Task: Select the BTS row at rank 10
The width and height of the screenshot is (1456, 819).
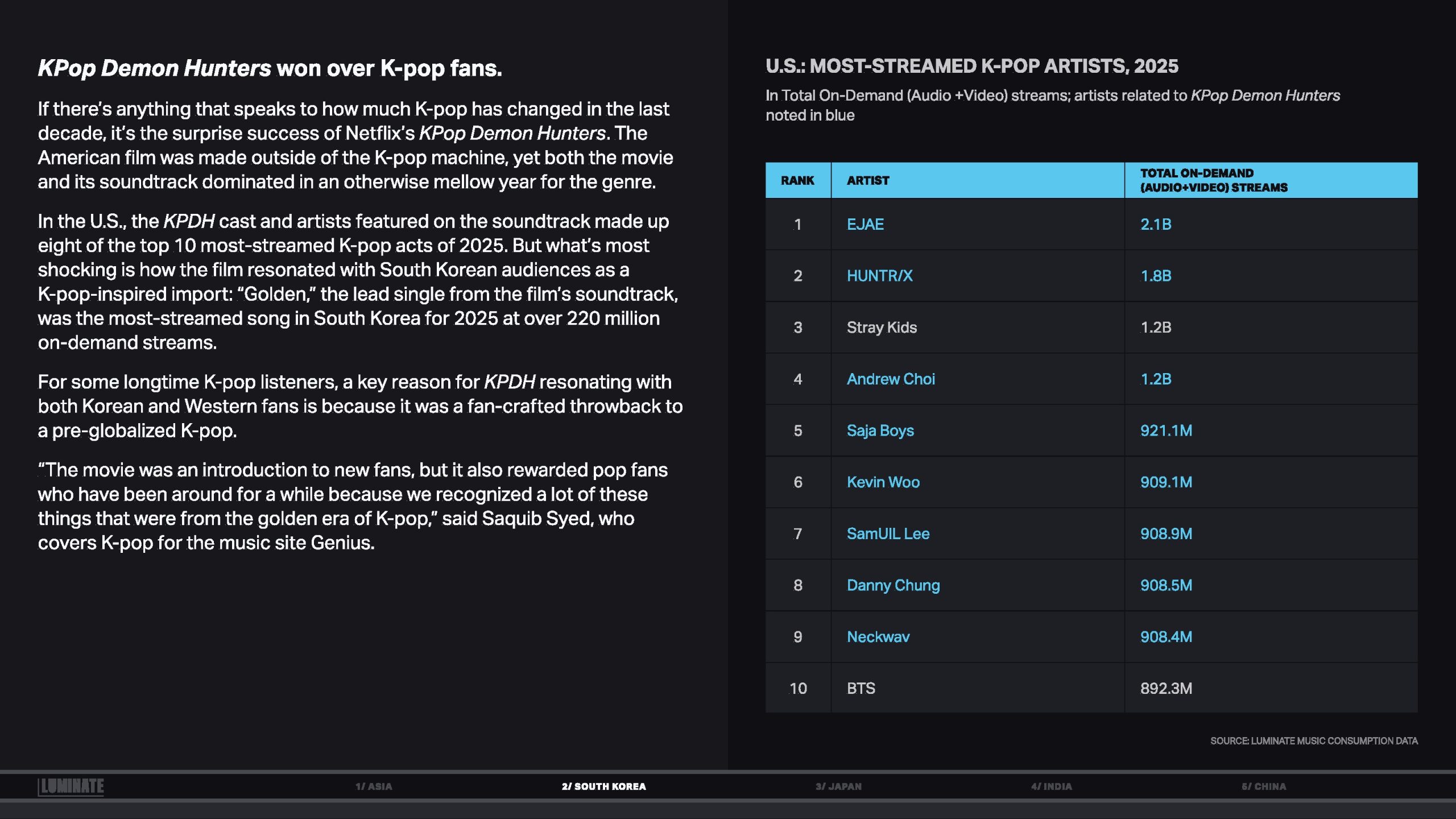Action: coord(861,689)
